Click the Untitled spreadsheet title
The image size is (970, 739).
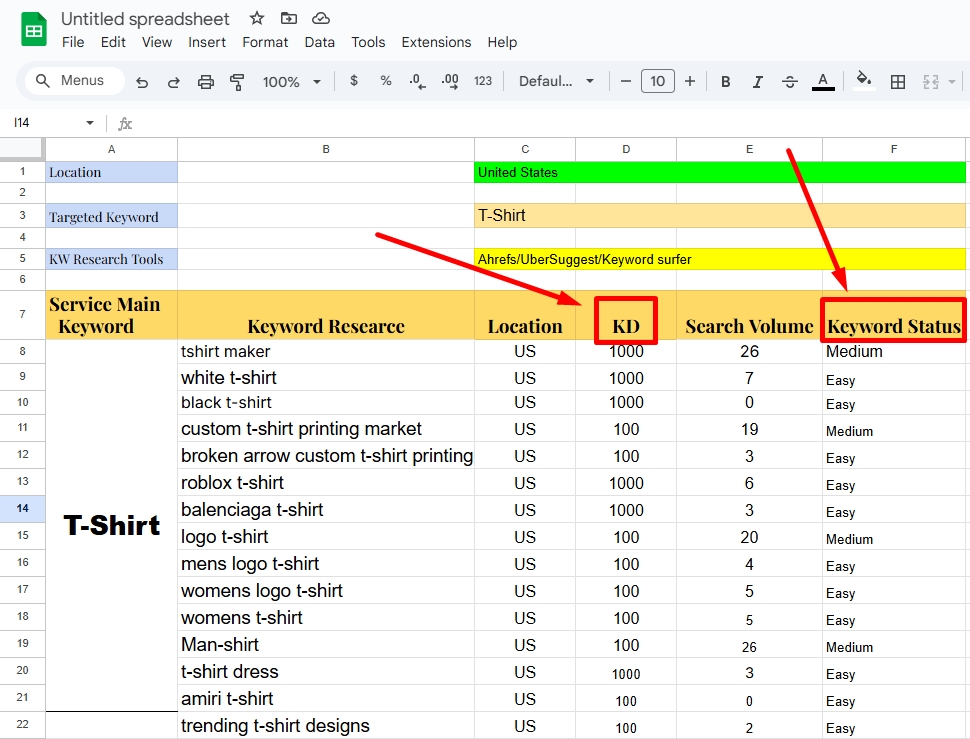pyautogui.click(x=145, y=18)
